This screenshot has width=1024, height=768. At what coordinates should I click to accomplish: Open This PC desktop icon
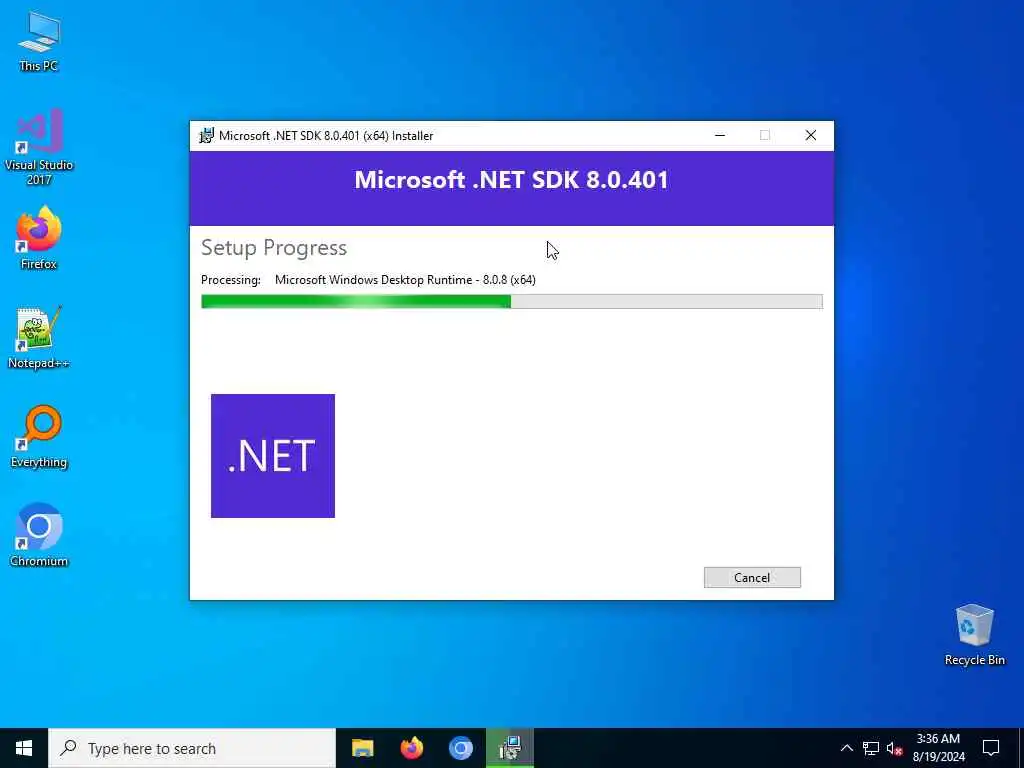pos(39,41)
